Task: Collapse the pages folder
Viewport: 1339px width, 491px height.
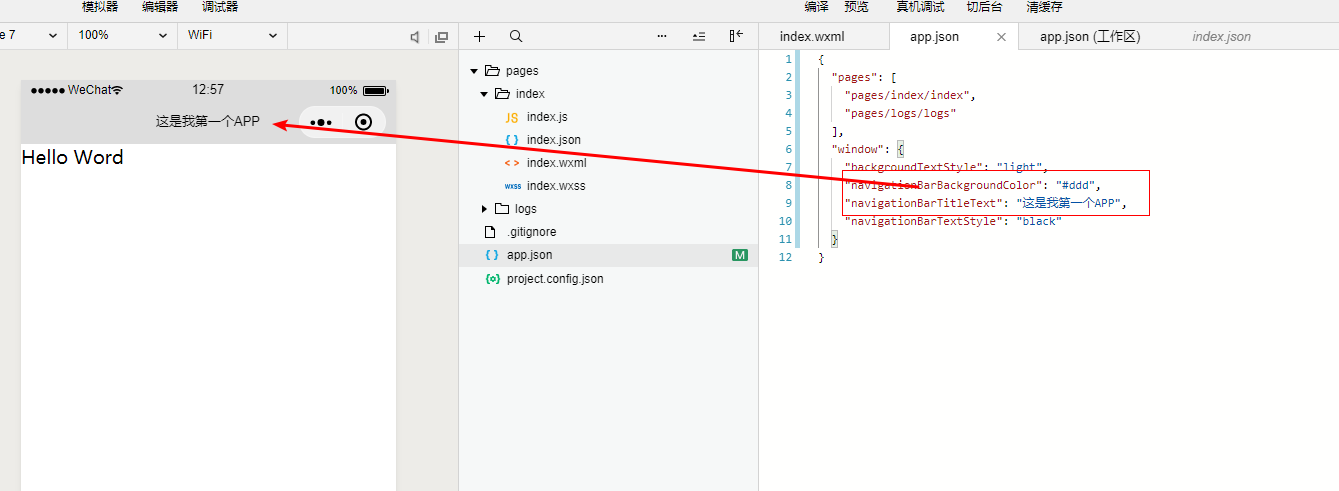Action: [474, 71]
